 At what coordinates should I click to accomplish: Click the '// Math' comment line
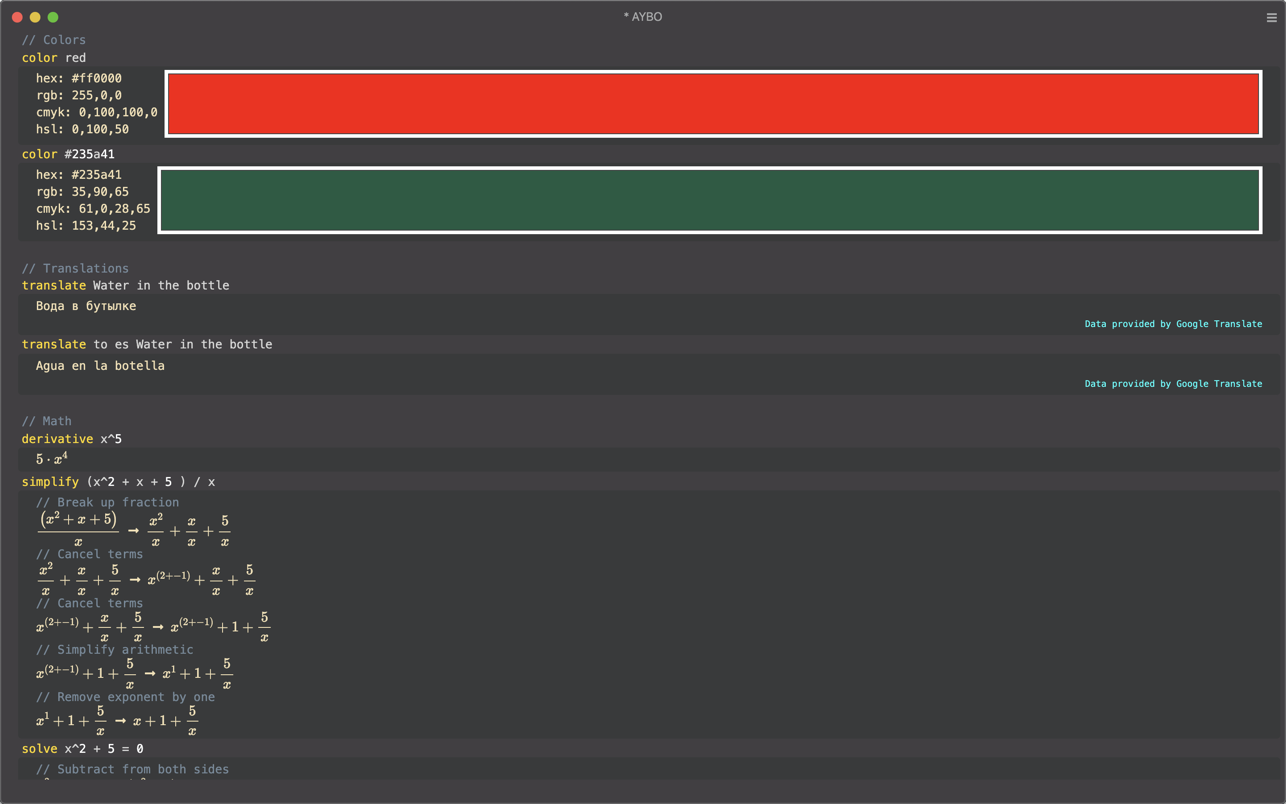pos(47,421)
